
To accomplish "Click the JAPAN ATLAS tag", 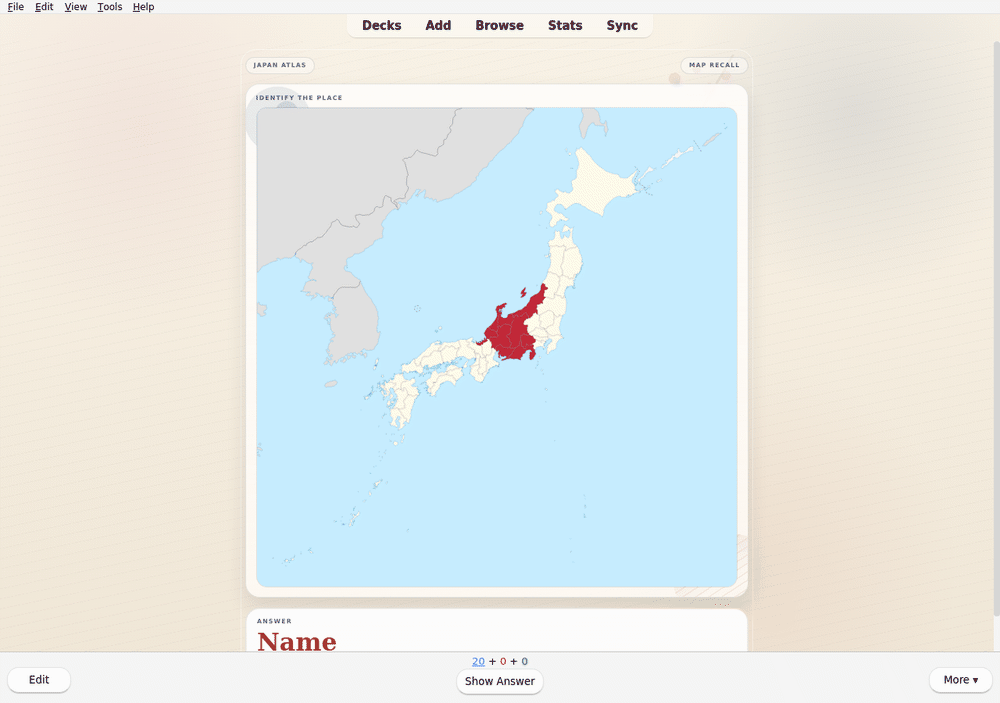I will [280, 65].
